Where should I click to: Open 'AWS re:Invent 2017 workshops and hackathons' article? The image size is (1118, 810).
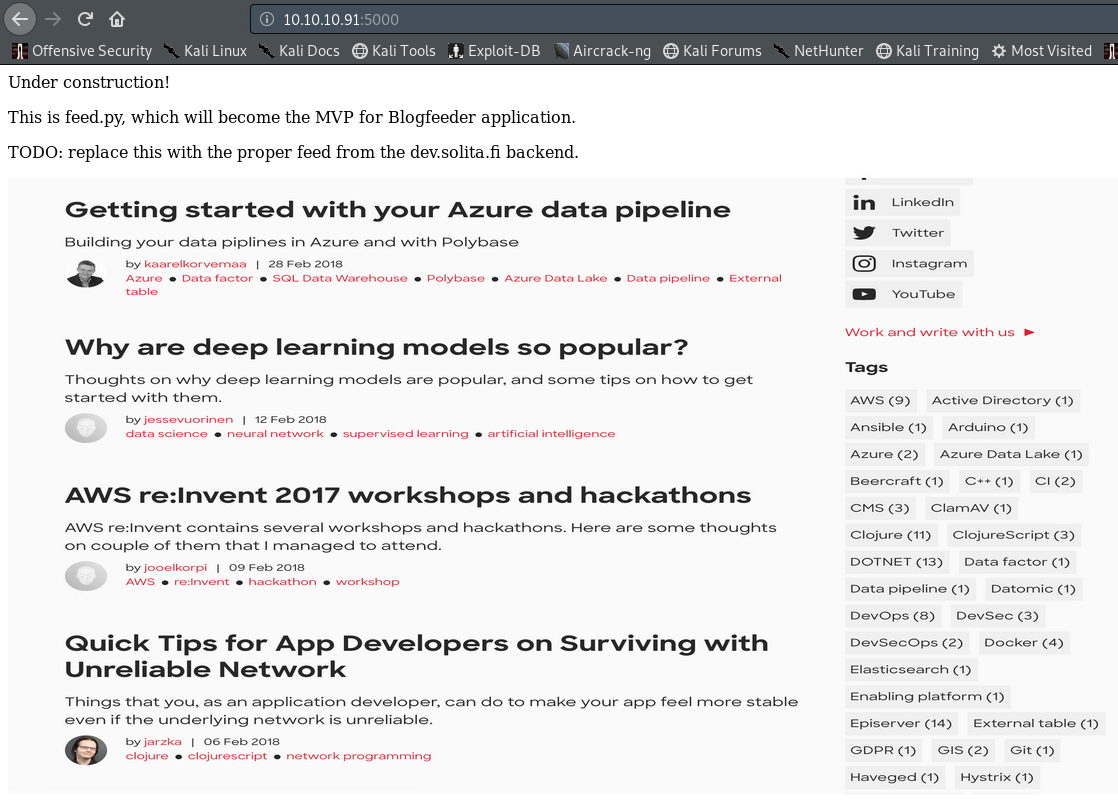407,495
